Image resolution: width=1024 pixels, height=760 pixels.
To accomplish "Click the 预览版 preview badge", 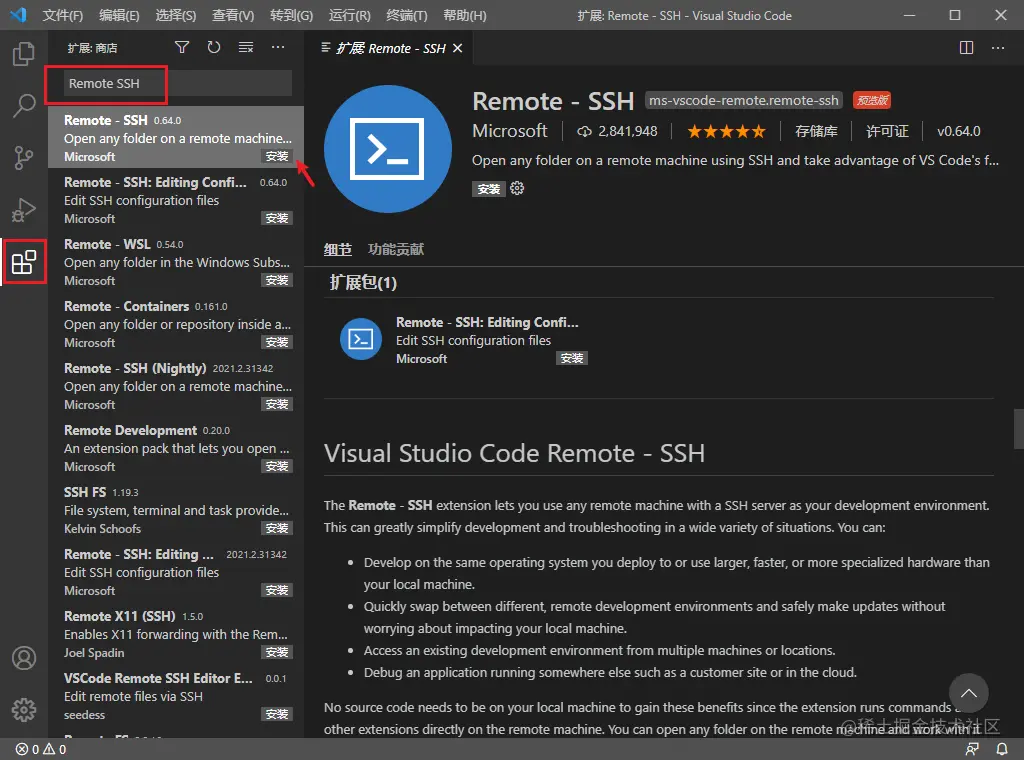I will [x=872, y=101].
